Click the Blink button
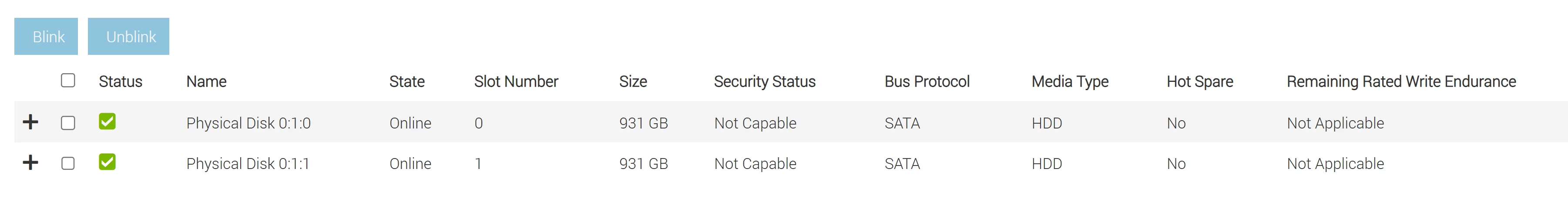 [x=46, y=37]
